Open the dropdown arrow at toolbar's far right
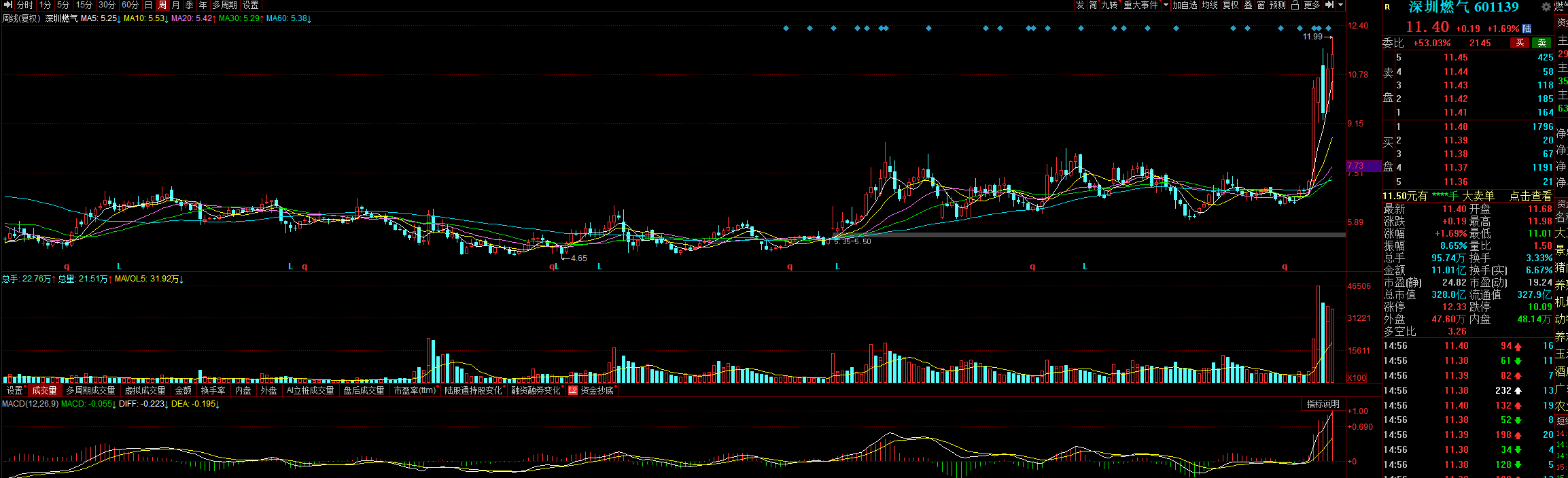The image size is (1568, 478). [1340, 5]
